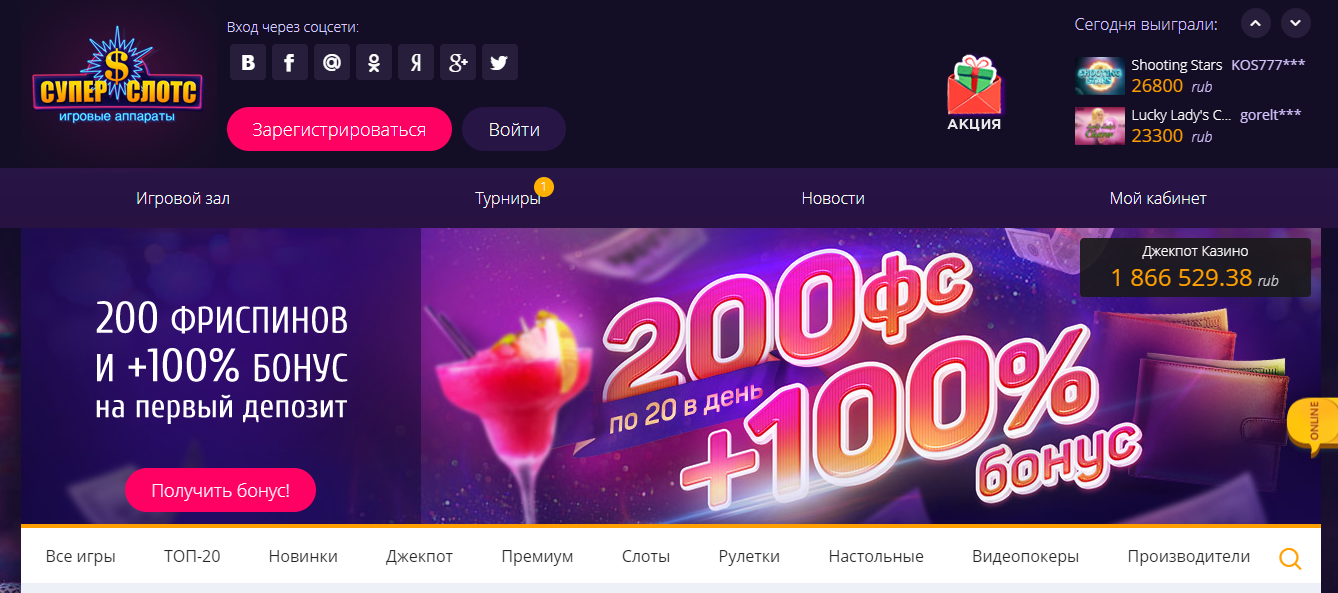This screenshot has height=593, width=1338.
Task: Log in using the Facebook icon
Action: [x=289, y=62]
